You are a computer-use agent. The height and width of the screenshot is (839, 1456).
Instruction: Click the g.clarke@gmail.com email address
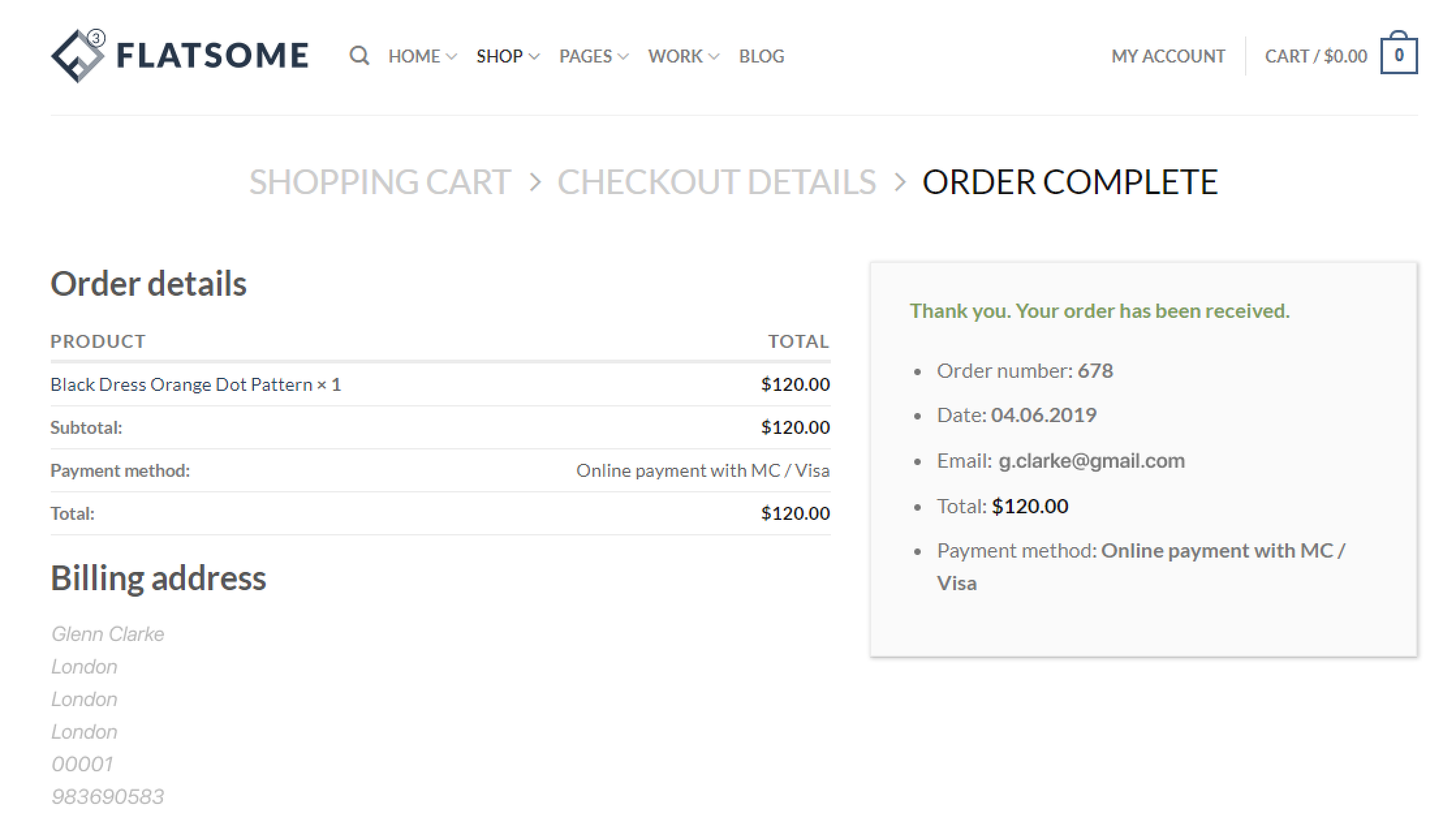(1091, 461)
